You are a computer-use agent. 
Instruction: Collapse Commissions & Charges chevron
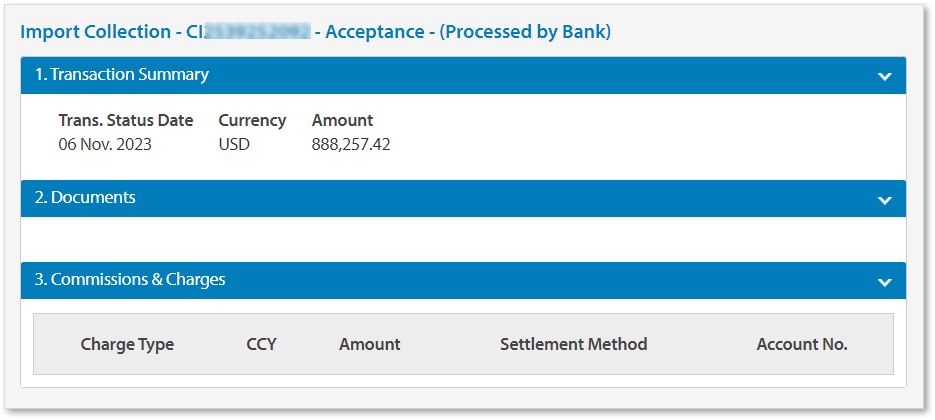(884, 282)
